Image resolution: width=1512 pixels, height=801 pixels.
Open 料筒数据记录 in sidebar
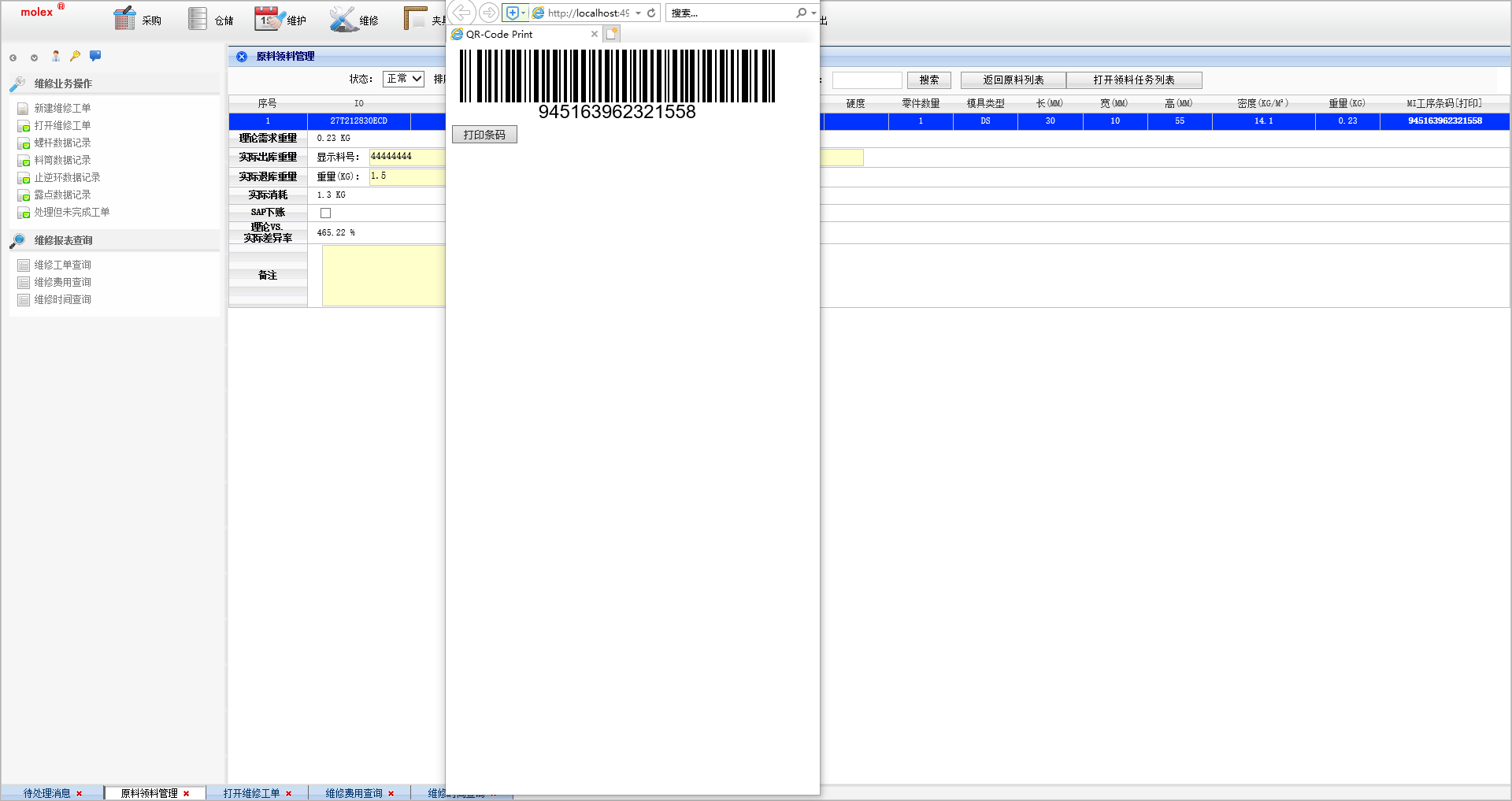(62, 160)
